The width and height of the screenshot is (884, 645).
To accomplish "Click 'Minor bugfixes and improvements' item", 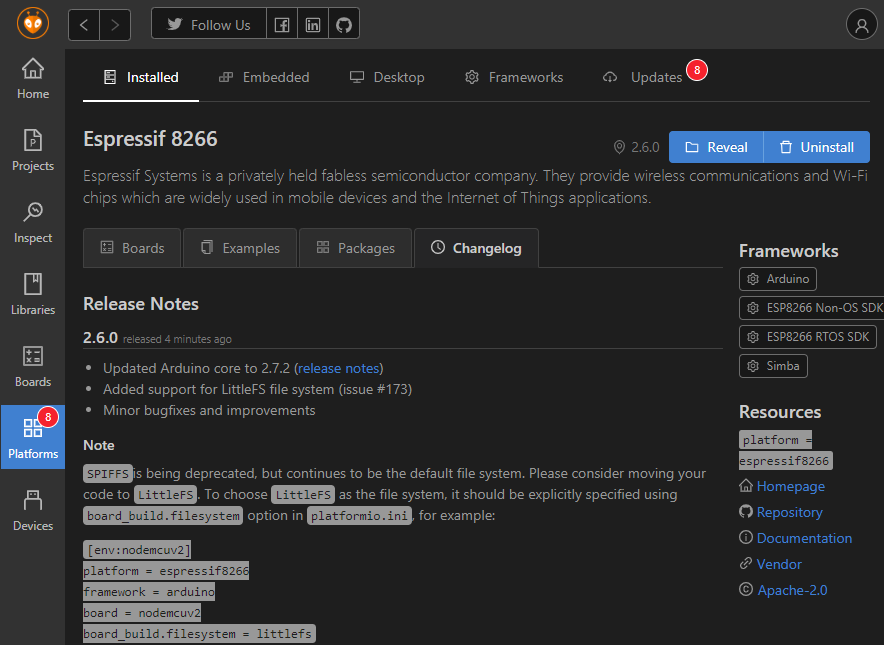I will tap(209, 410).
